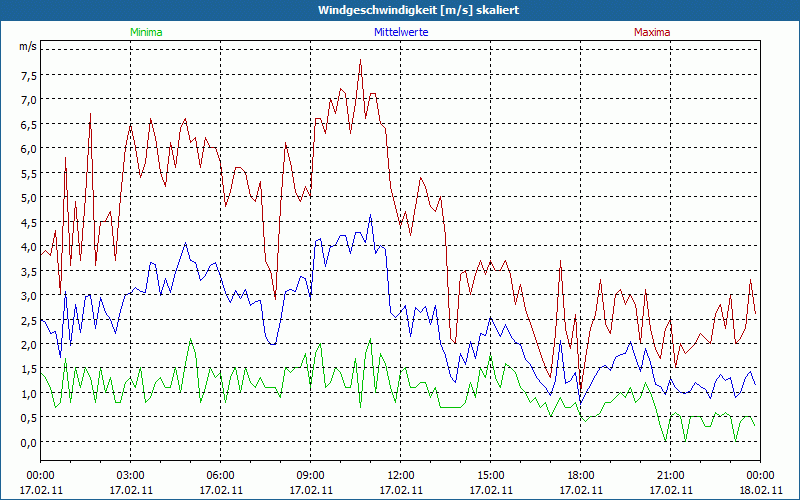
Task: Click the 3,5 y-axis value
Action: click(x=29, y=272)
